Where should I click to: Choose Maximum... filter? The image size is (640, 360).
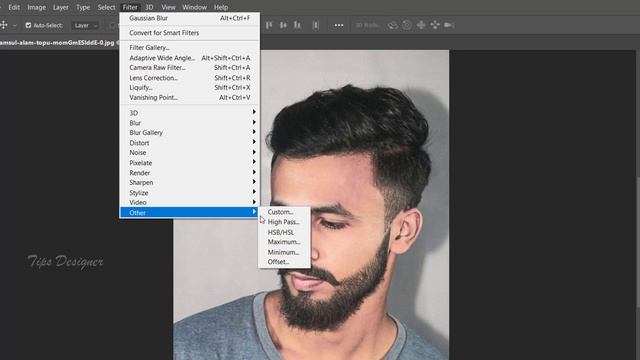pos(284,242)
